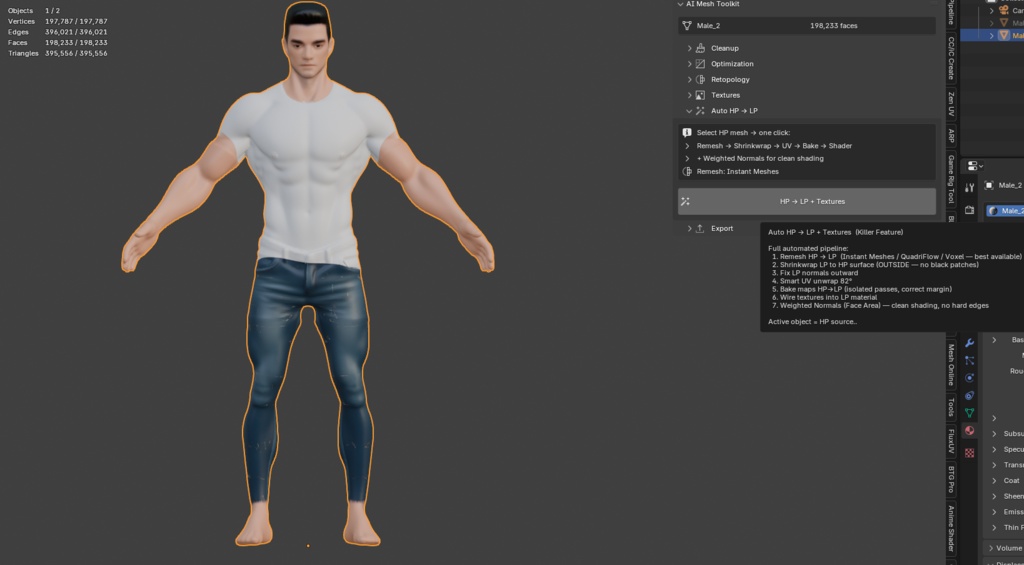Switch to the CC/iC Create sidebar tab
Image resolution: width=1024 pixels, height=565 pixels.
951,58
